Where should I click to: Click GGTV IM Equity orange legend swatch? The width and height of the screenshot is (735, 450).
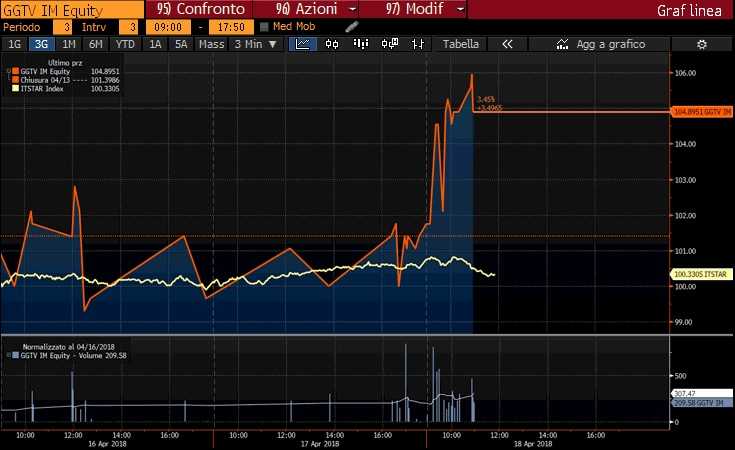[15, 71]
